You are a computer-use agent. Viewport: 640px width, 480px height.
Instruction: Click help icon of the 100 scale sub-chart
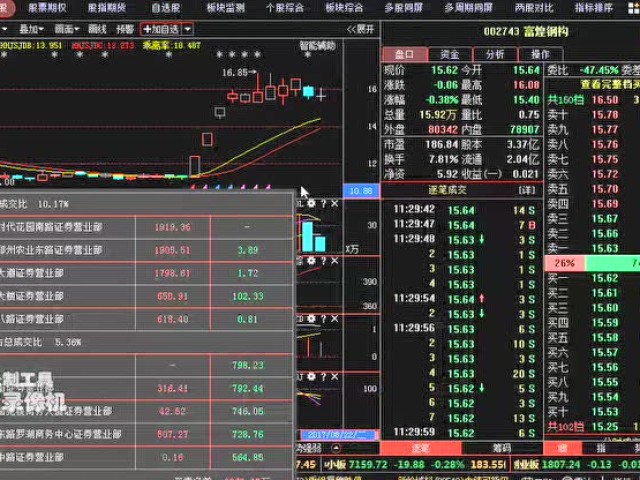[323, 376]
